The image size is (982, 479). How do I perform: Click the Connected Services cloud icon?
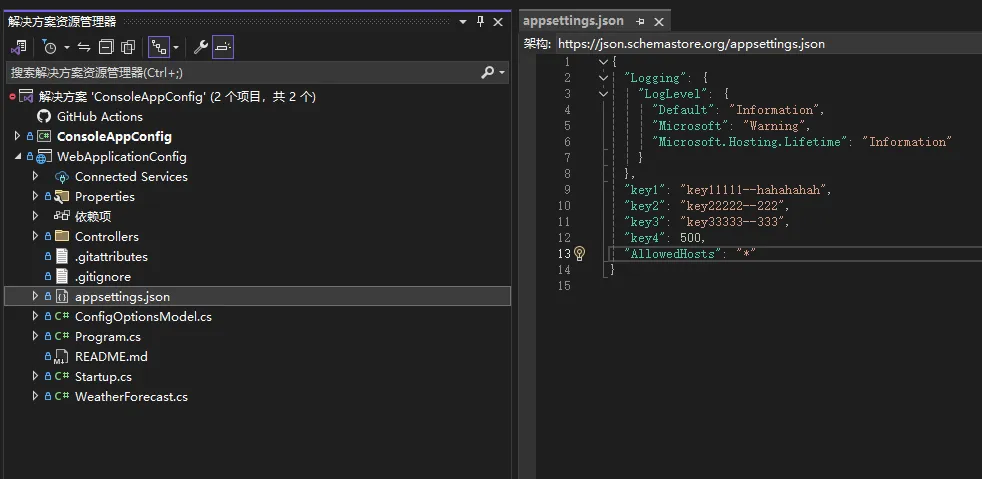pyautogui.click(x=61, y=177)
